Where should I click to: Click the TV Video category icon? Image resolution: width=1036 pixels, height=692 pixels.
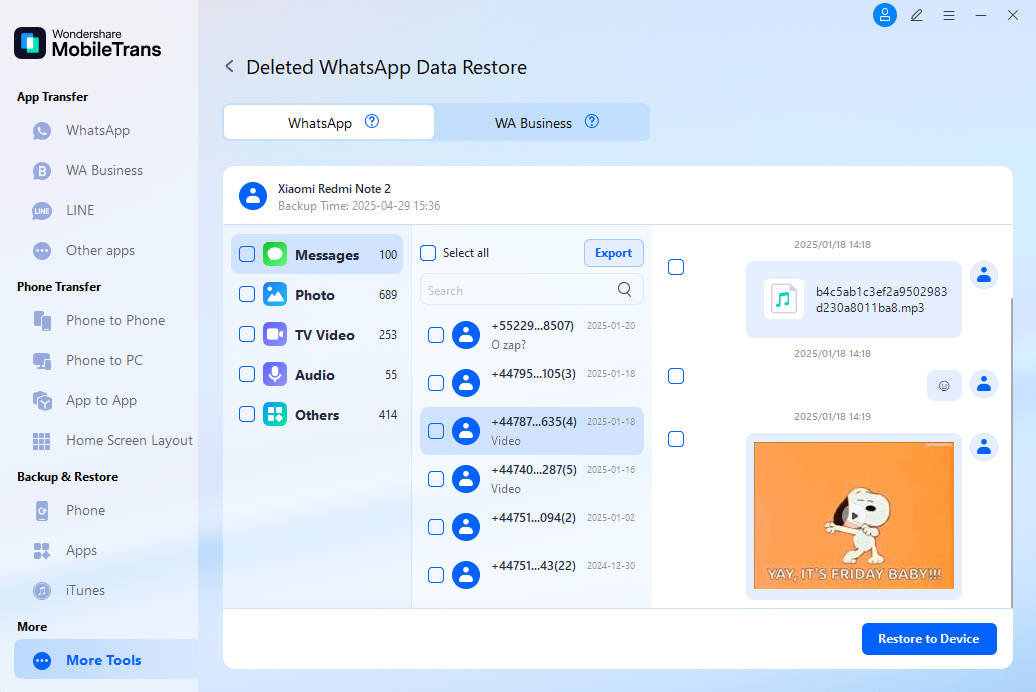pos(275,334)
